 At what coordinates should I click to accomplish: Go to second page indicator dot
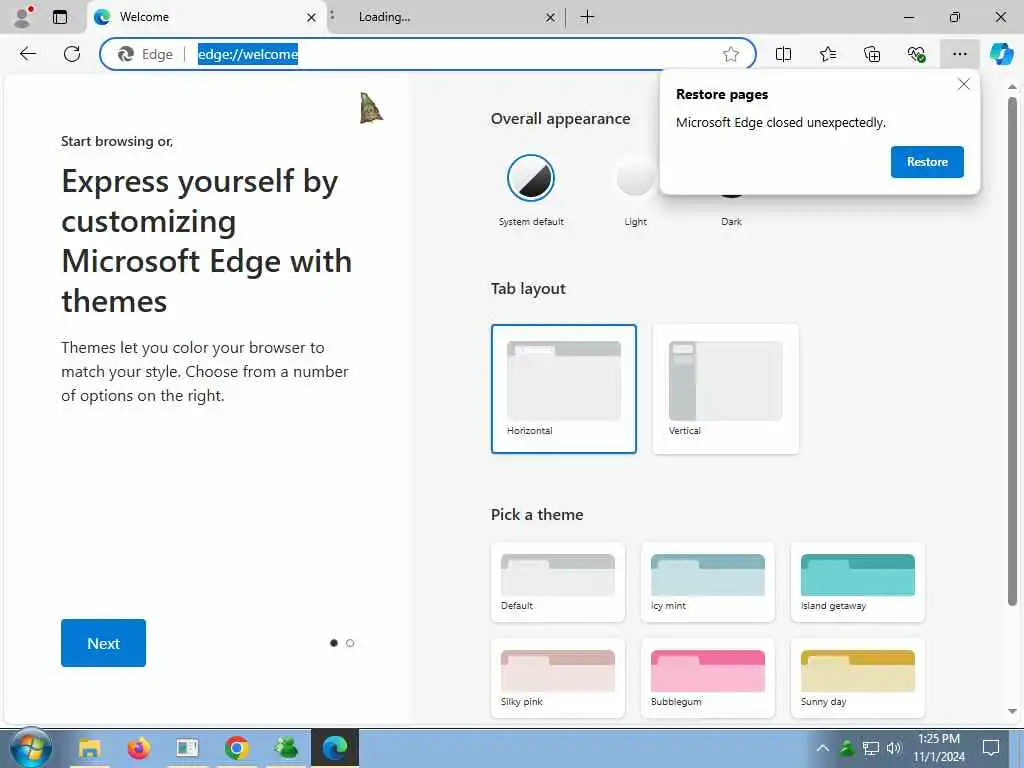pos(350,643)
